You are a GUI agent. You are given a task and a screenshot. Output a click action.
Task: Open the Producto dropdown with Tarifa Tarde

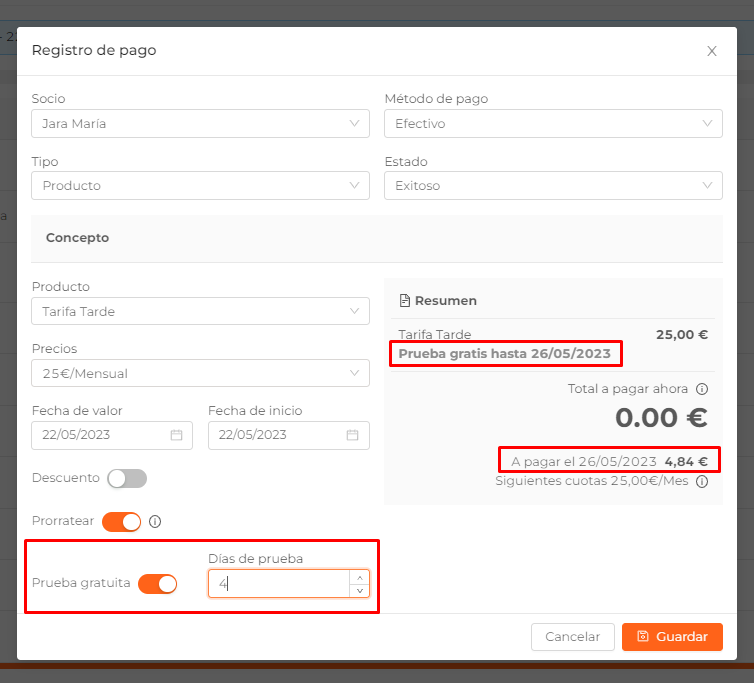pos(201,311)
